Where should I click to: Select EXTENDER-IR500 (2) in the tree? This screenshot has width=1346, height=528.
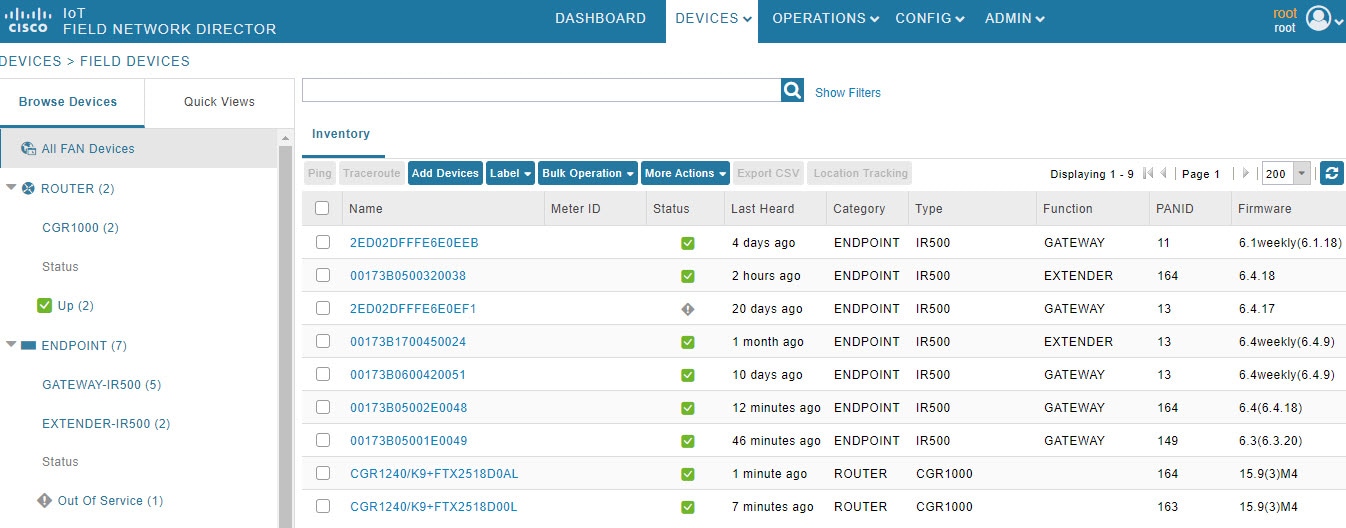106,423
